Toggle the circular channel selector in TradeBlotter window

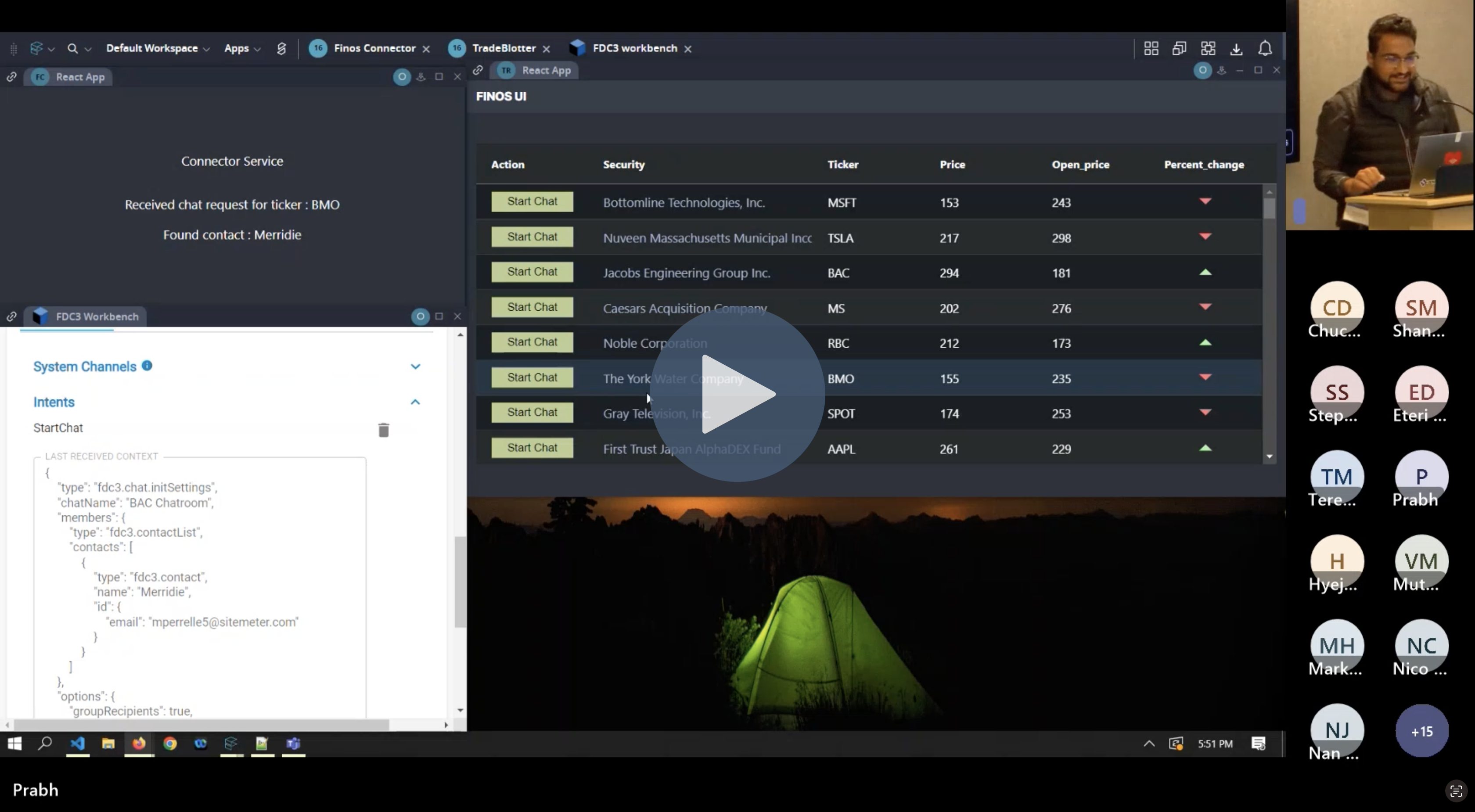1202,70
